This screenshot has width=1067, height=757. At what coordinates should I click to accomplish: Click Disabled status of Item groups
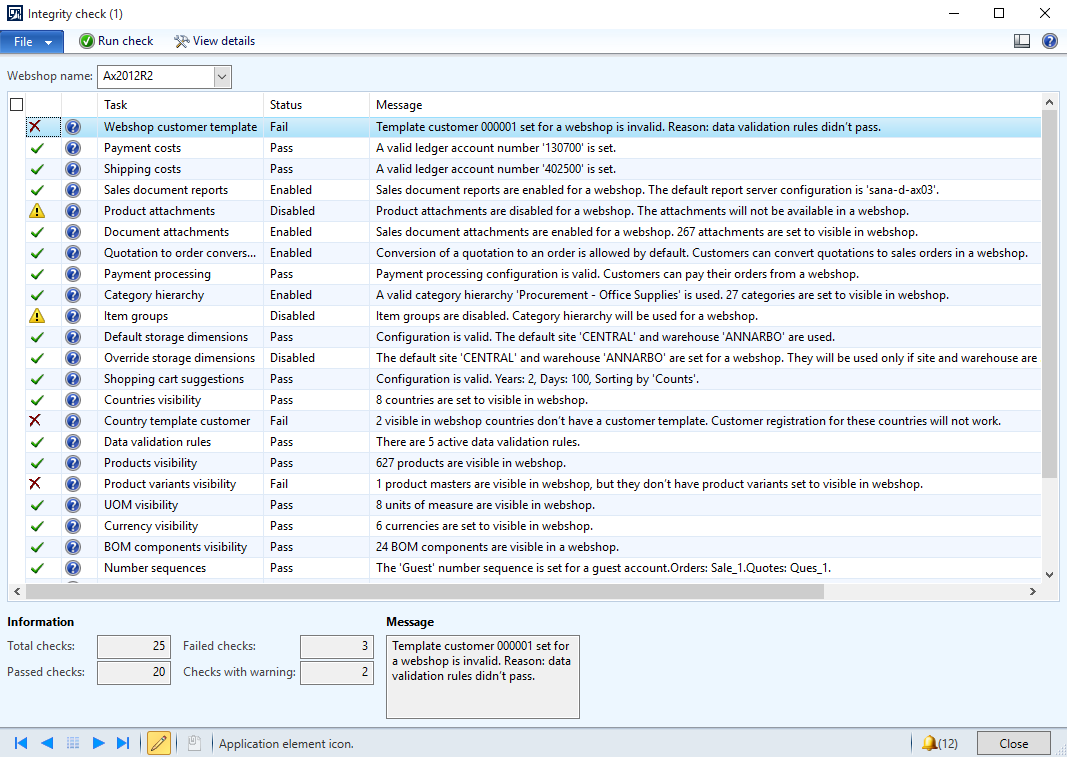(x=292, y=316)
